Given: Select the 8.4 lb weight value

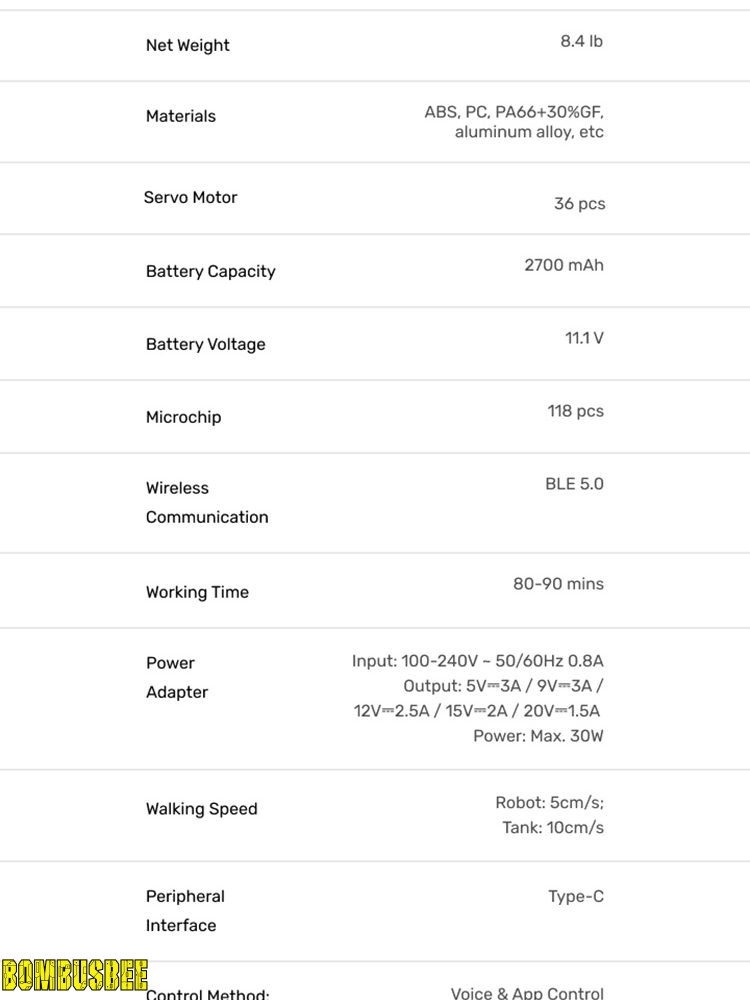Looking at the screenshot, I should [581, 41].
